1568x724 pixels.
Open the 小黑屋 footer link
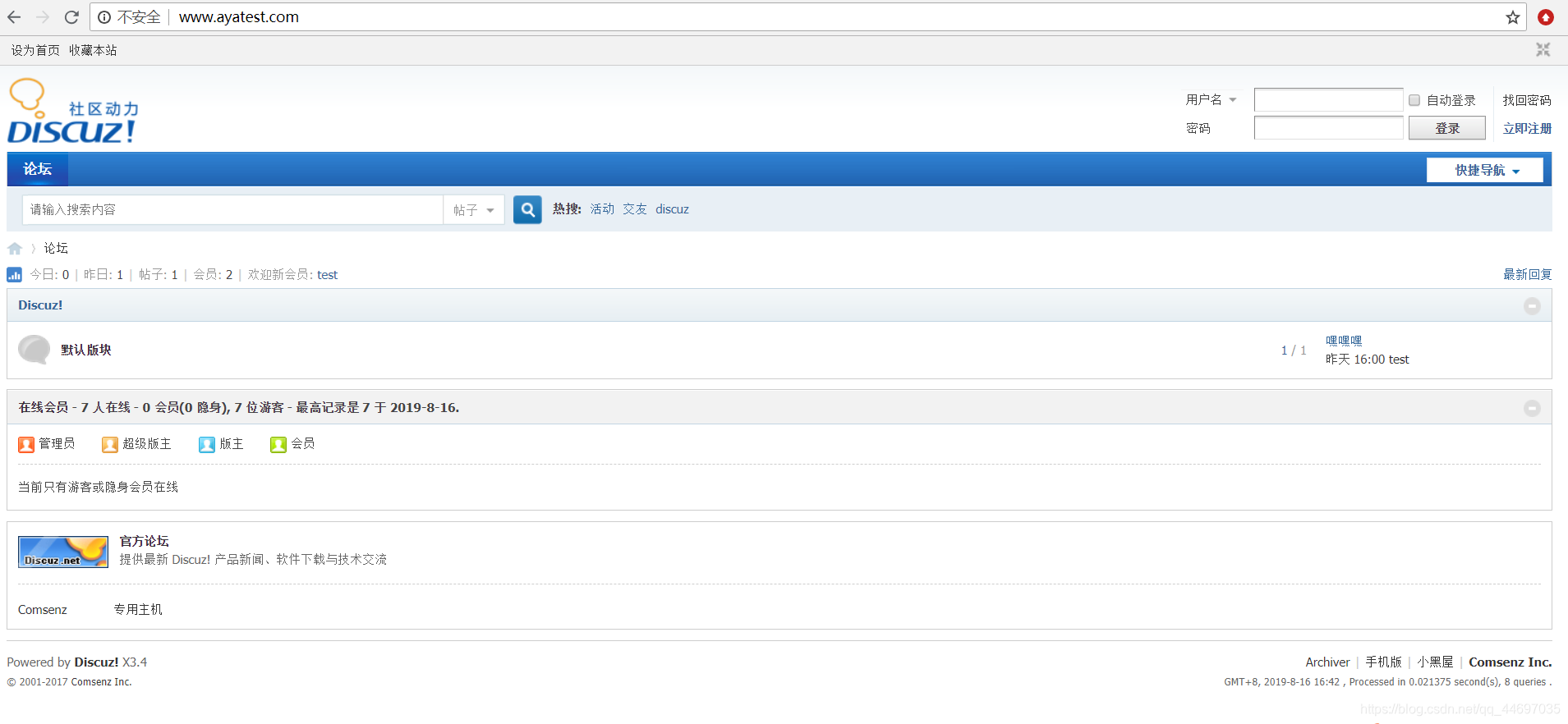(x=1435, y=662)
